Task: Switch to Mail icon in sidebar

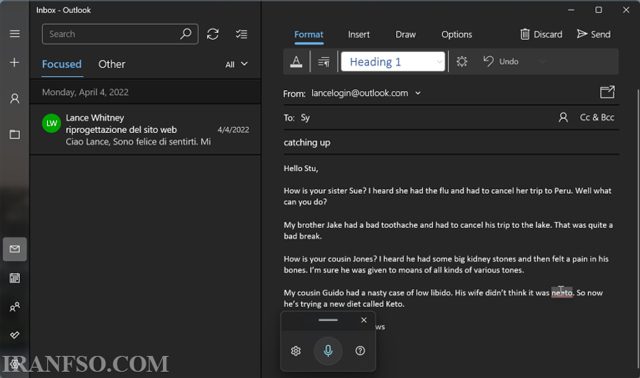Action: [15, 249]
